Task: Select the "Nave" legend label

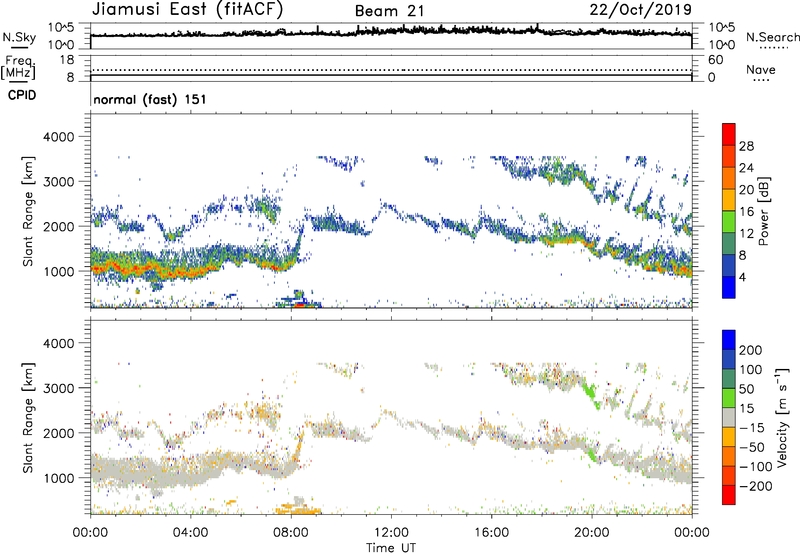Action: 761,69
